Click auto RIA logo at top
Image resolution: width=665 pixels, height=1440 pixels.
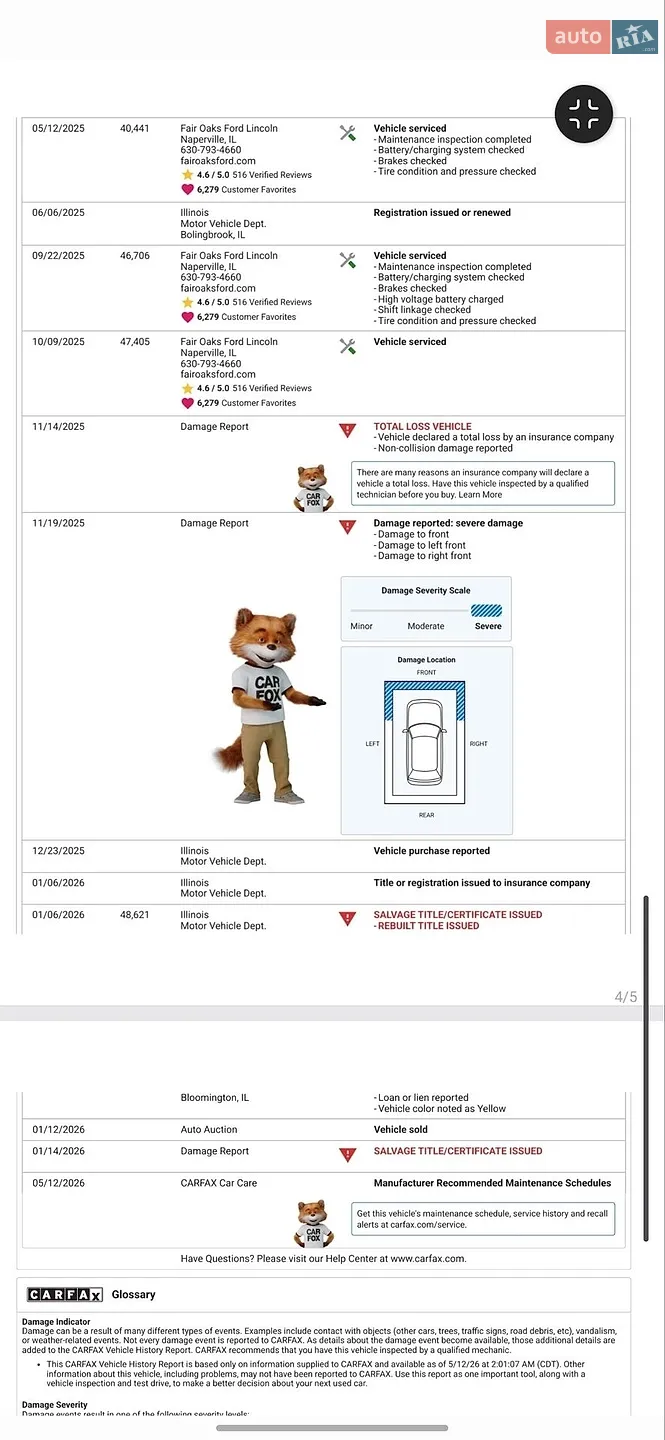[602, 37]
